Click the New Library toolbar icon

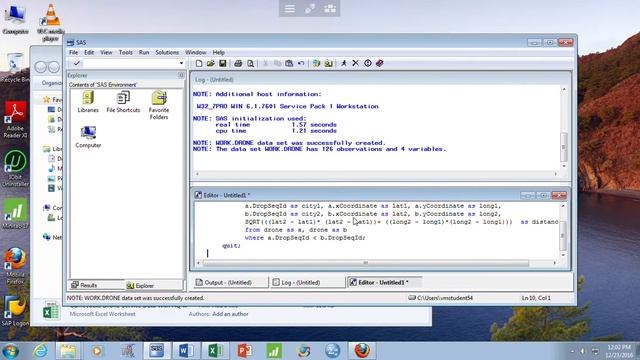pyautogui.click(x=316, y=63)
